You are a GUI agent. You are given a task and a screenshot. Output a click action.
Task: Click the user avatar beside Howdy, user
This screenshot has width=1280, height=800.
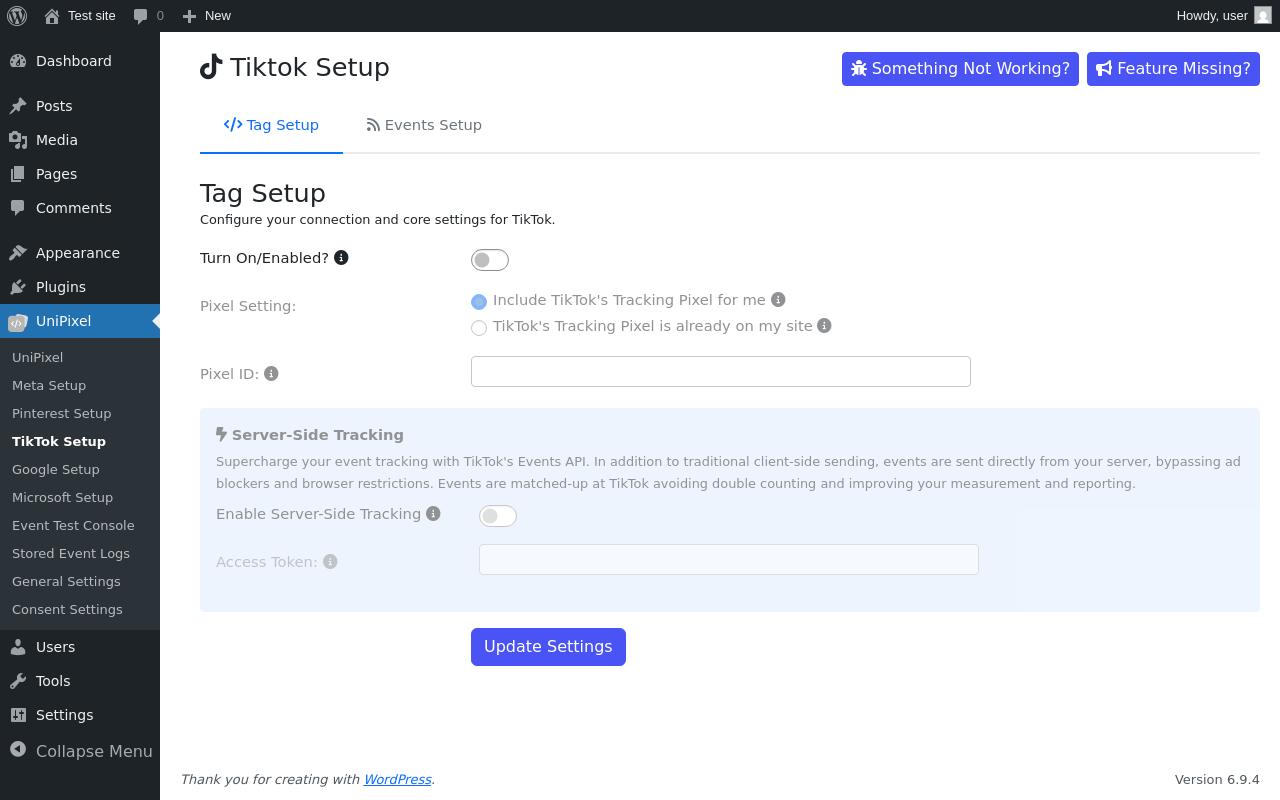[1263, 15]
